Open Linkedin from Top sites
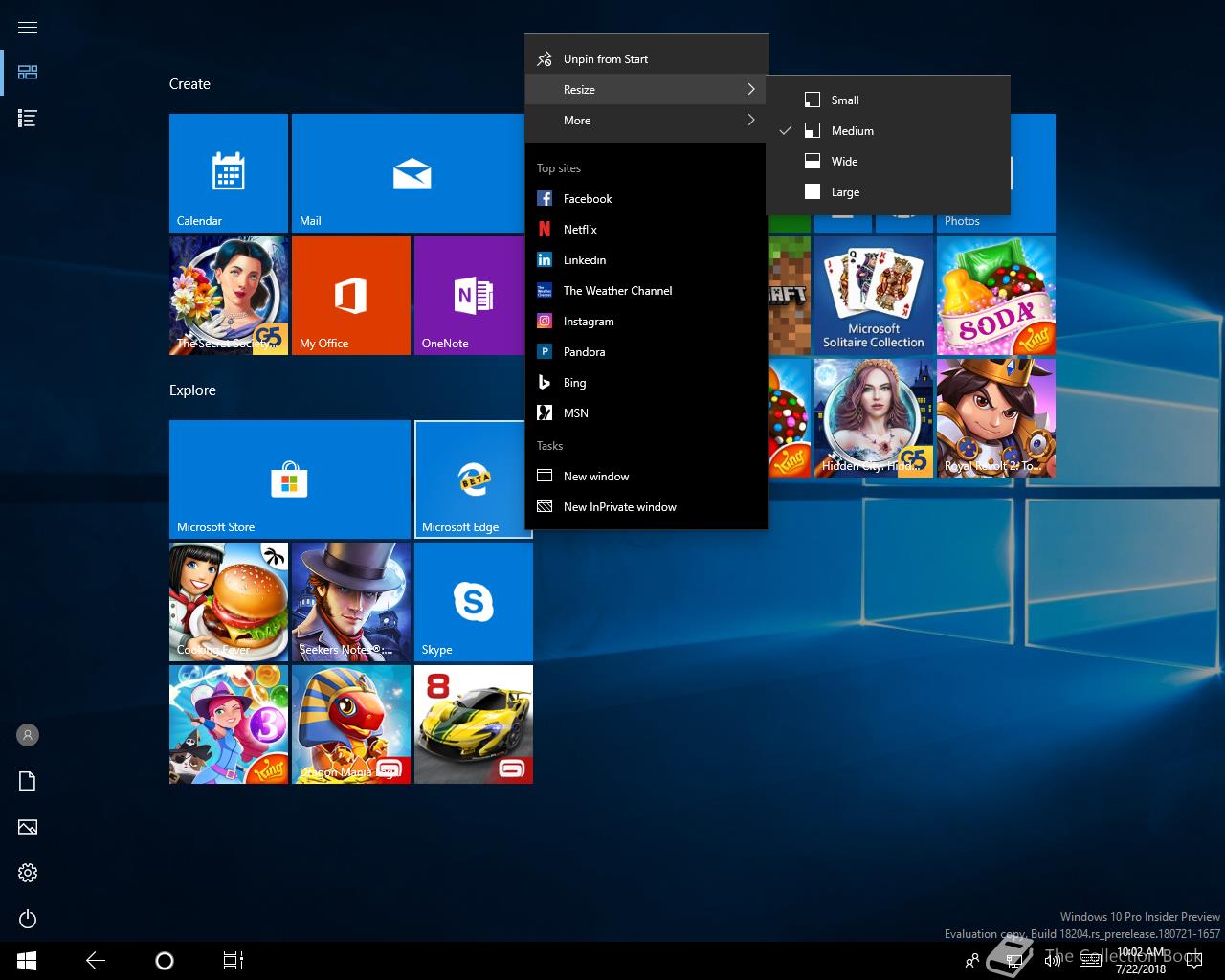 (x=647, y=260)
